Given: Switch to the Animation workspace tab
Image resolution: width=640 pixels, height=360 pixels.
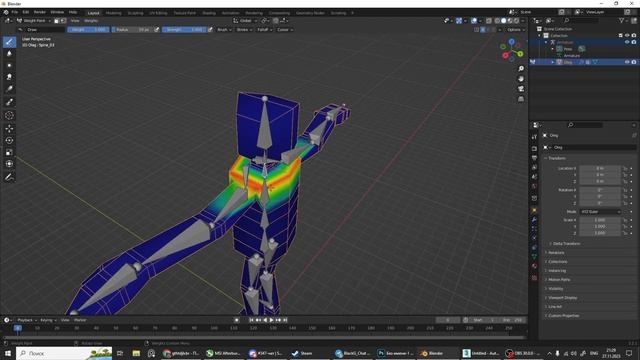Looking at the screenshot, I should point(231,13).
